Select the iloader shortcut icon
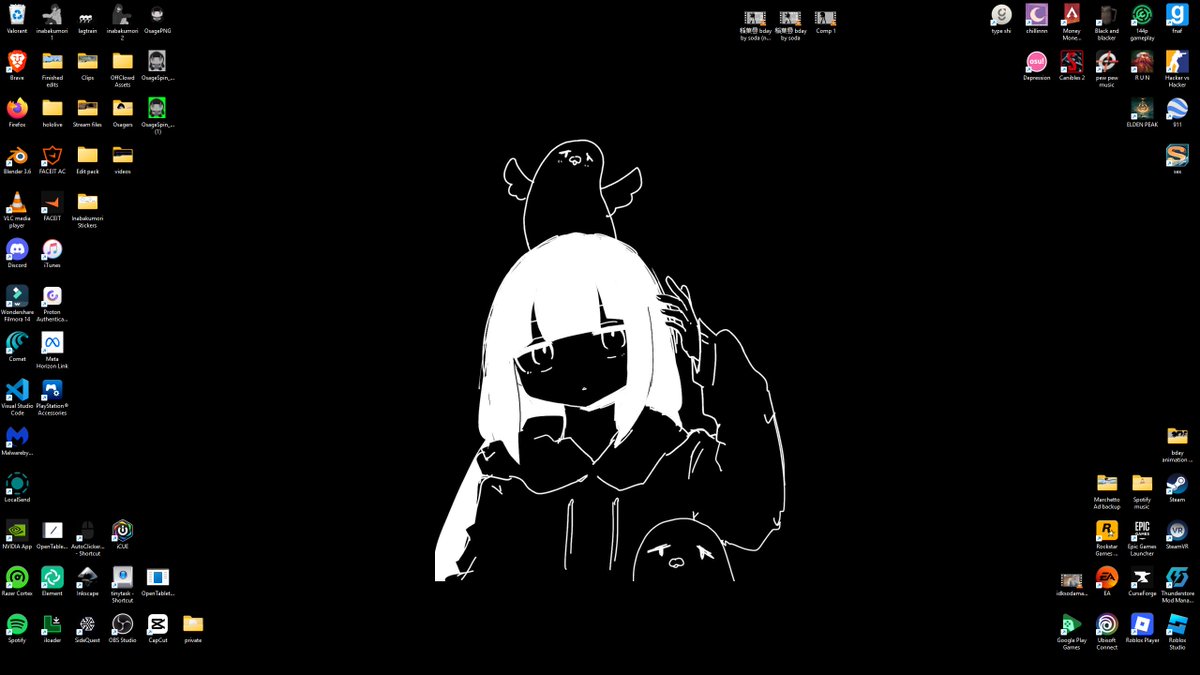This screenshot has height=675, width=1200. coord(52,624)
